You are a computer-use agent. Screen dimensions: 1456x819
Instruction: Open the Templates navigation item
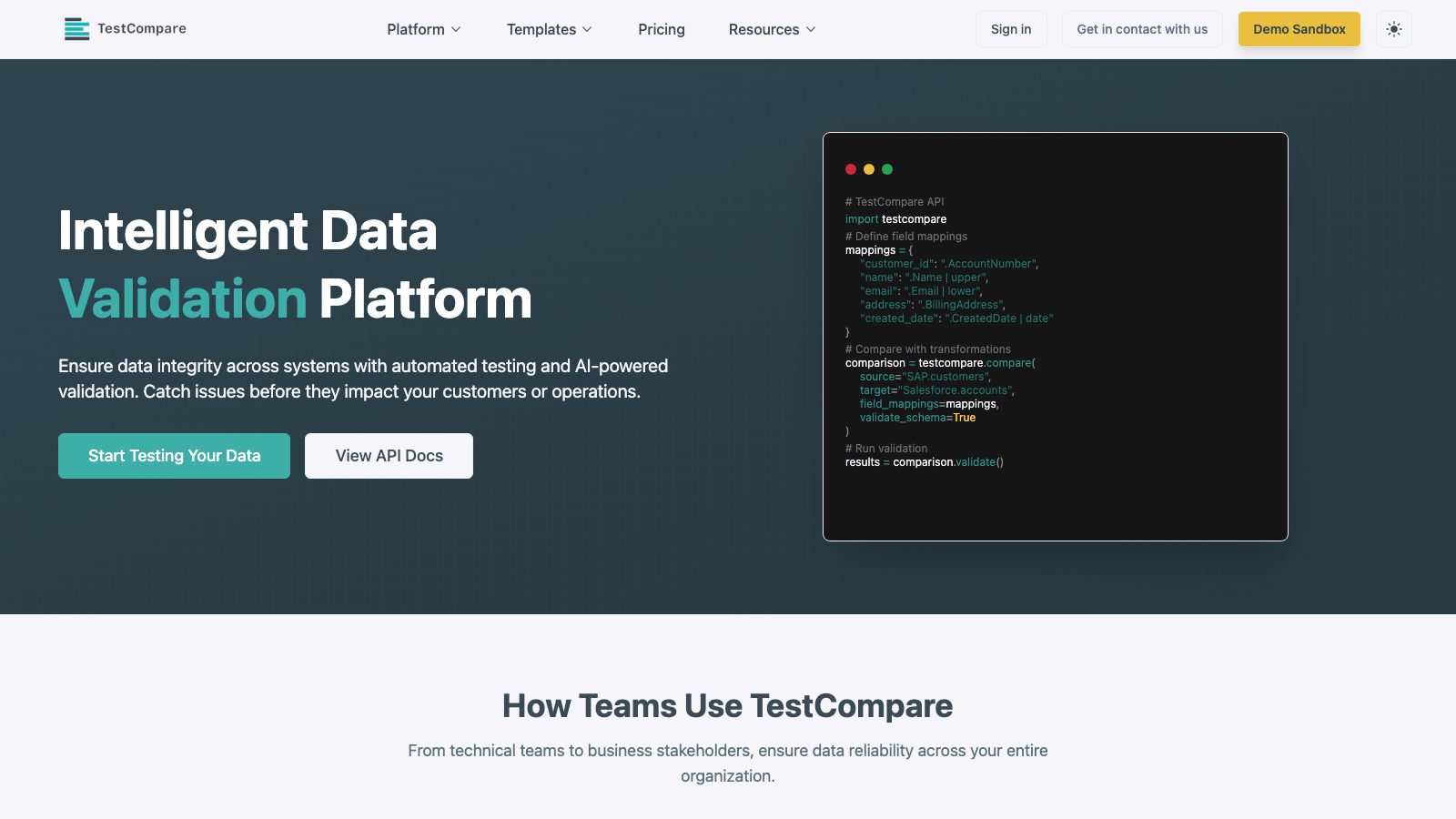[x=541, y=29]
